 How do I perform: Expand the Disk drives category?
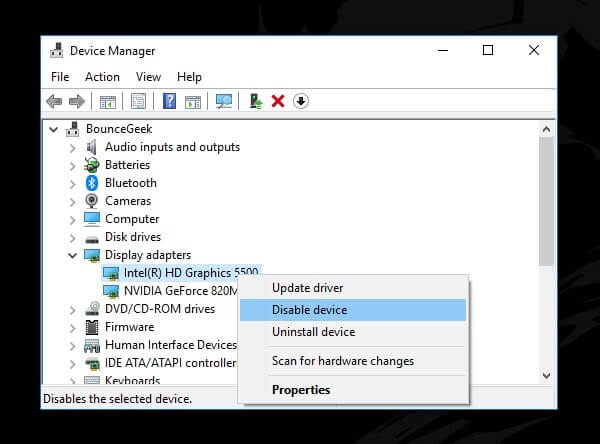(x=73, y=238)
